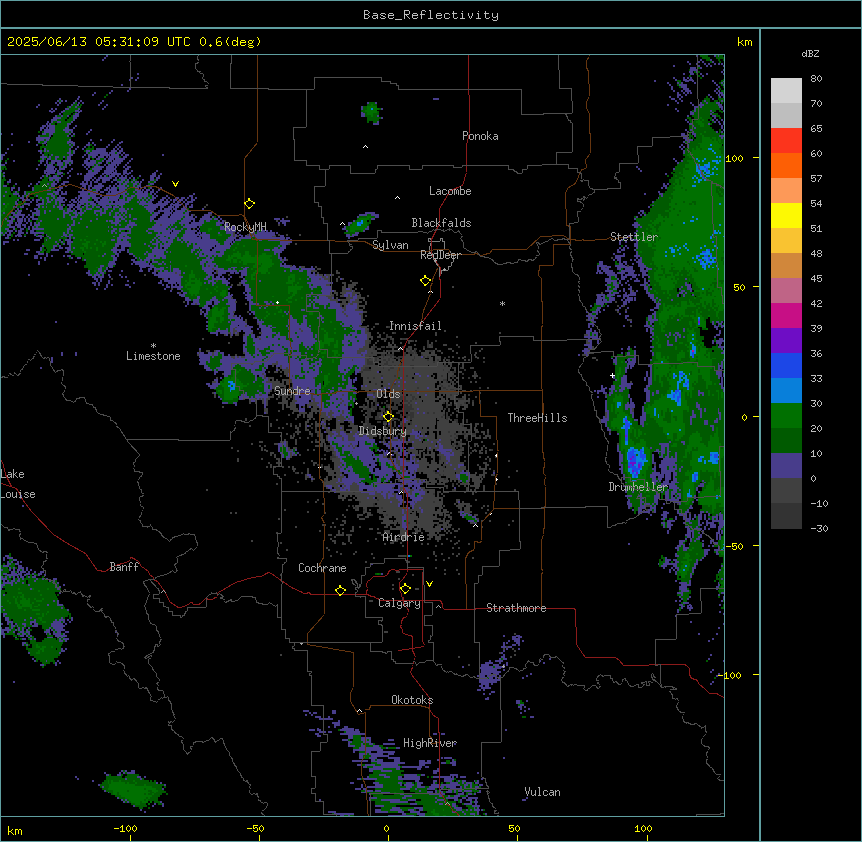Pick the bright yellow swatch in the dBZ legend
Screen dimensions: 862x842
click(786, 215)
